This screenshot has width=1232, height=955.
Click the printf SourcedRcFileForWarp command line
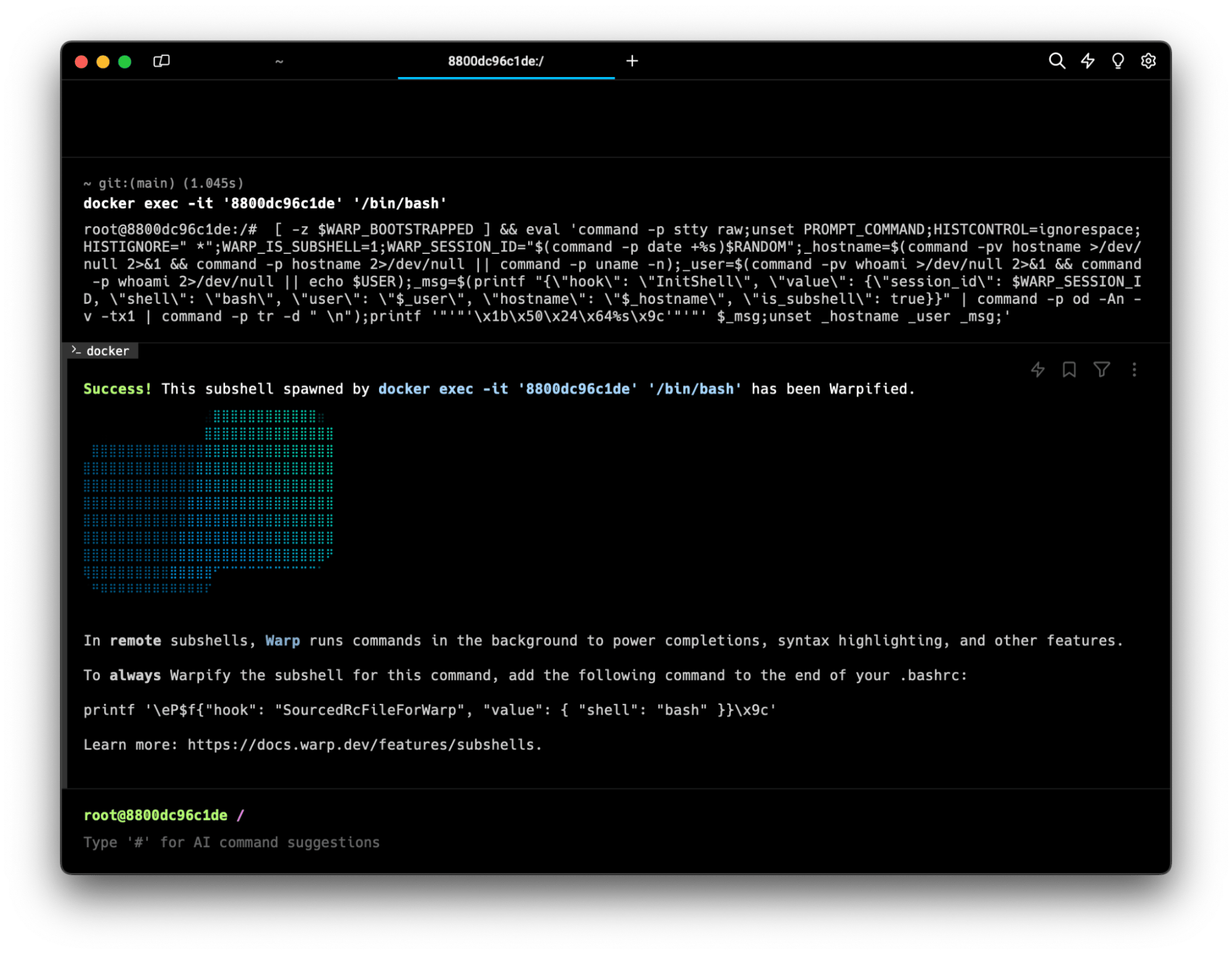click(430, 710)
